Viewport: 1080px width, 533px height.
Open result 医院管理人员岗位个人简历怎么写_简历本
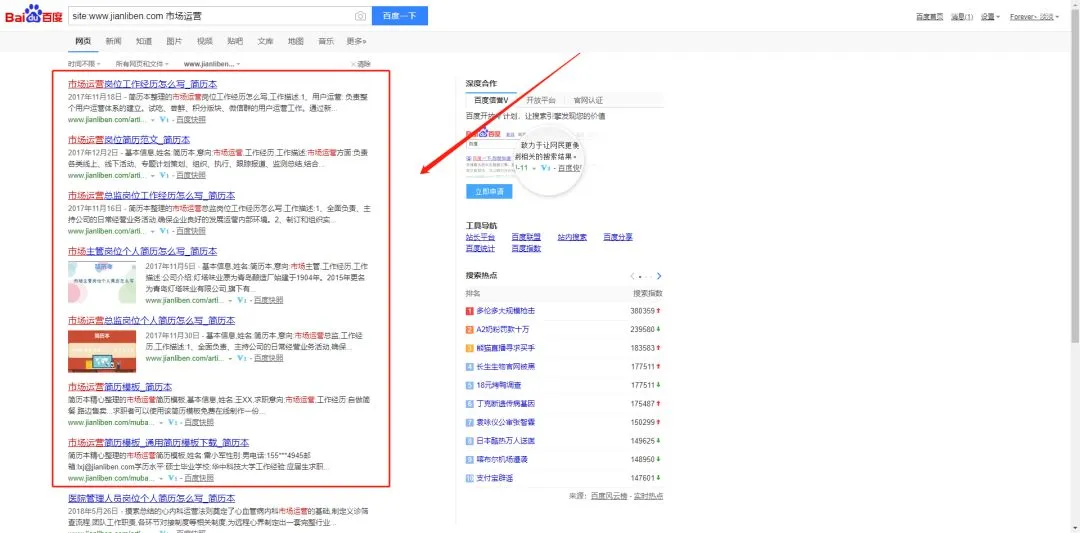[151, 499]
